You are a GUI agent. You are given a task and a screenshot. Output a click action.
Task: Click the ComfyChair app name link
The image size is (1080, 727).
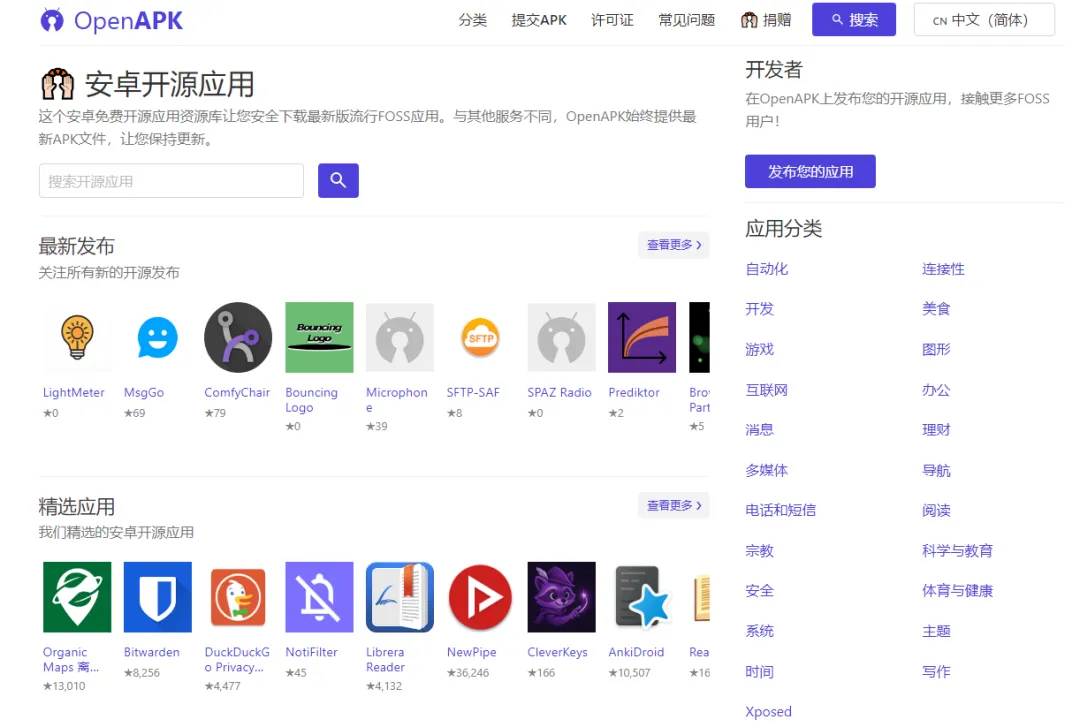pos(237,393)
